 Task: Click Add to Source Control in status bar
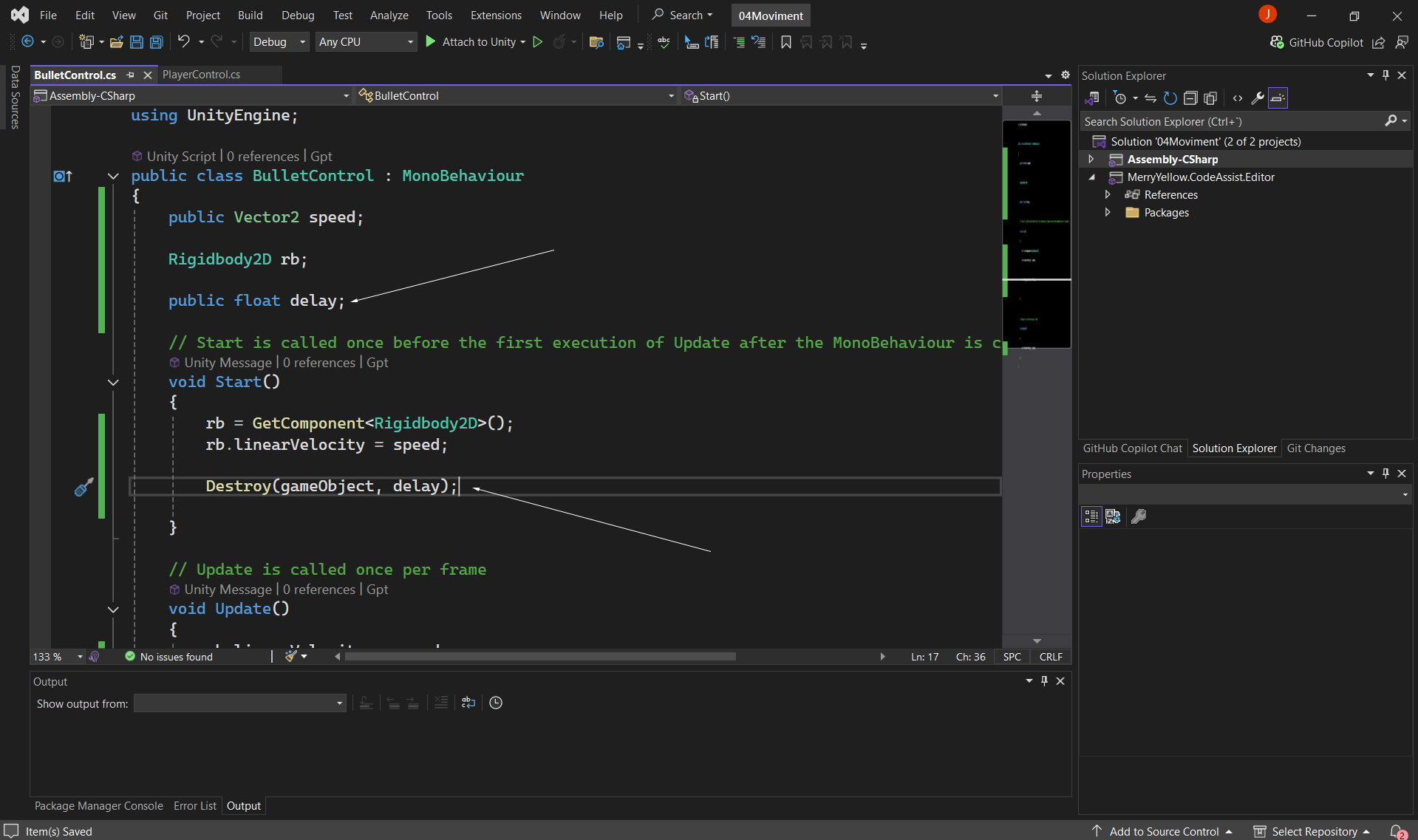click(1163, 831)
